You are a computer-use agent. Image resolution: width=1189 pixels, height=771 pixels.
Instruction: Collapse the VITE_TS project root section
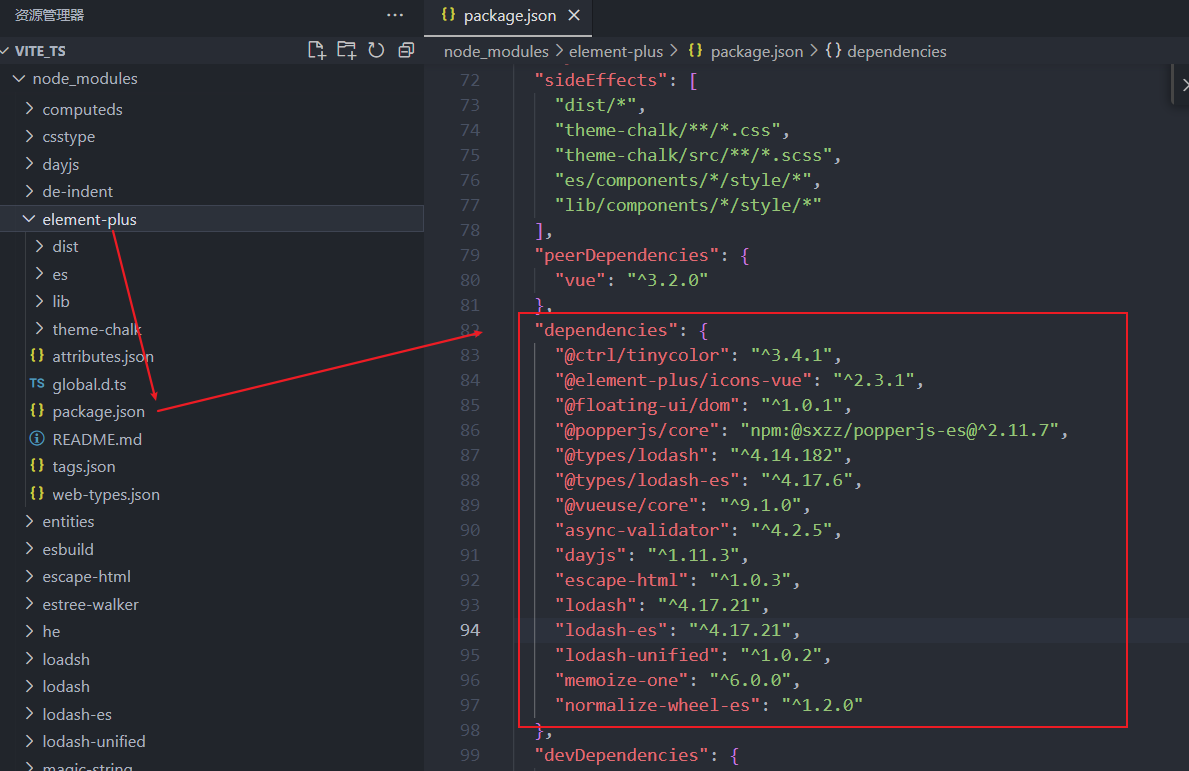pos(40,51)
